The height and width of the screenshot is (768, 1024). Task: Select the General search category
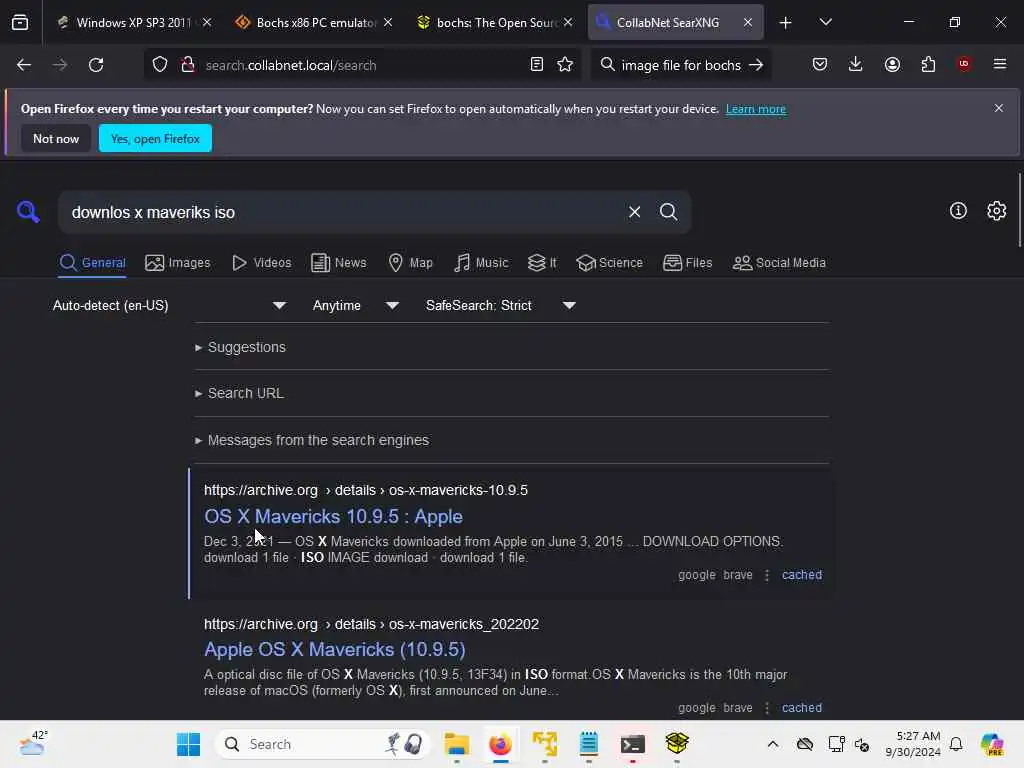(x=92, y=263)
